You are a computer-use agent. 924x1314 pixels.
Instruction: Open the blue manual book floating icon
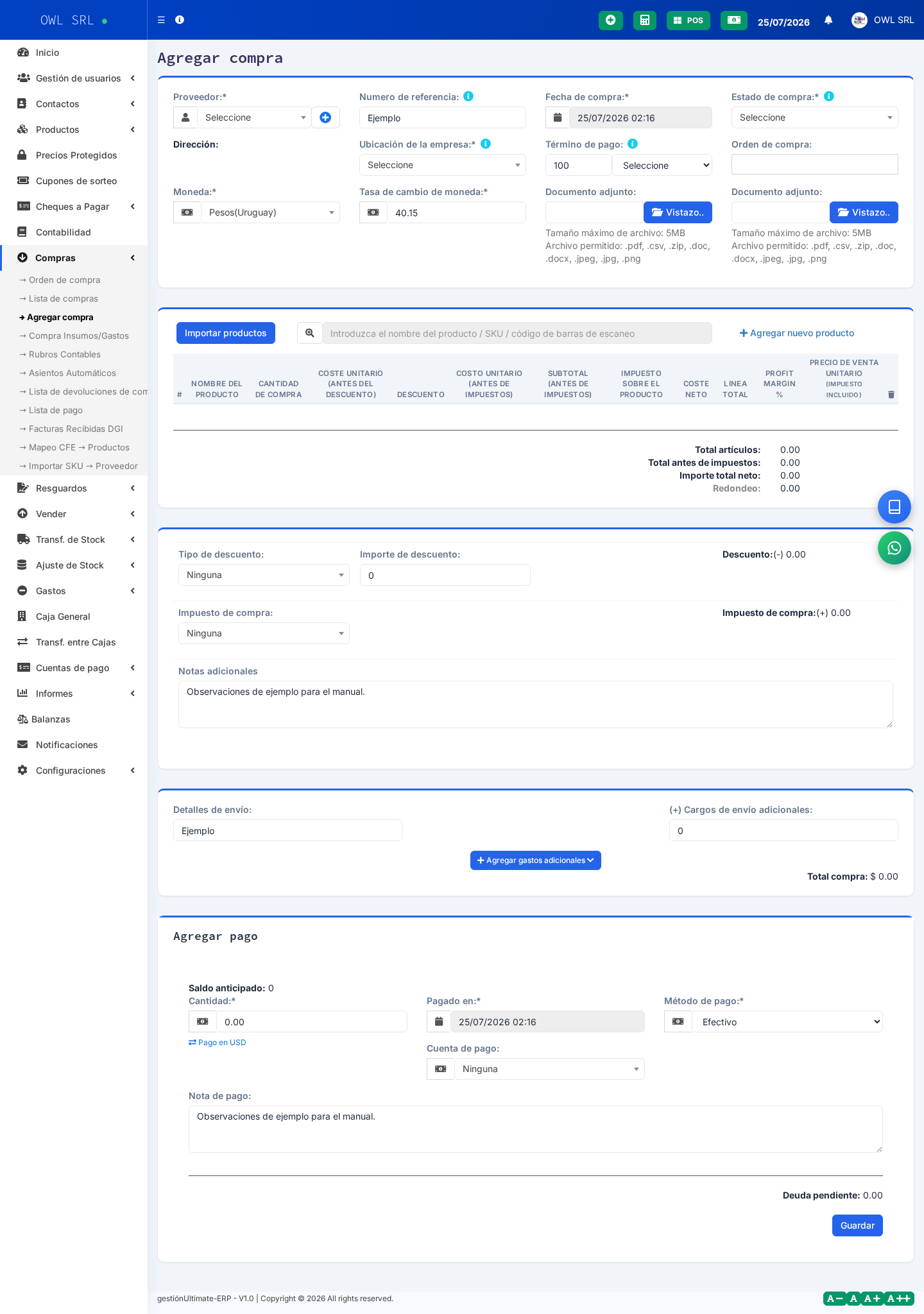point(894,507)
